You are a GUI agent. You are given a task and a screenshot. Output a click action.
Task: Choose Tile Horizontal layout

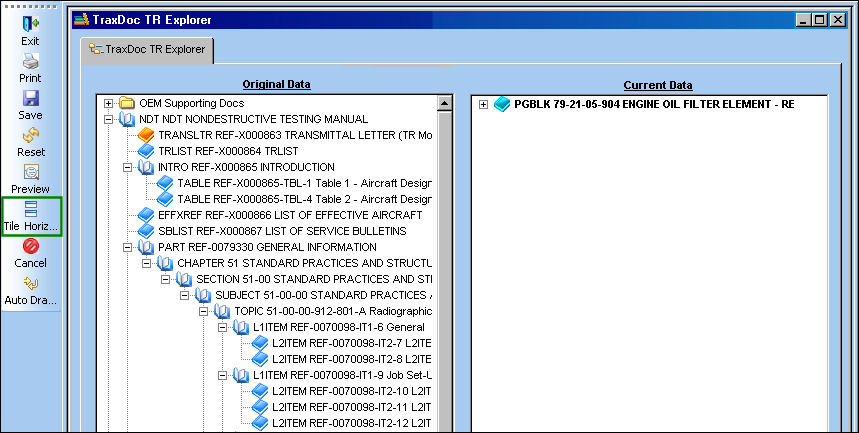(x=31, y=216)
